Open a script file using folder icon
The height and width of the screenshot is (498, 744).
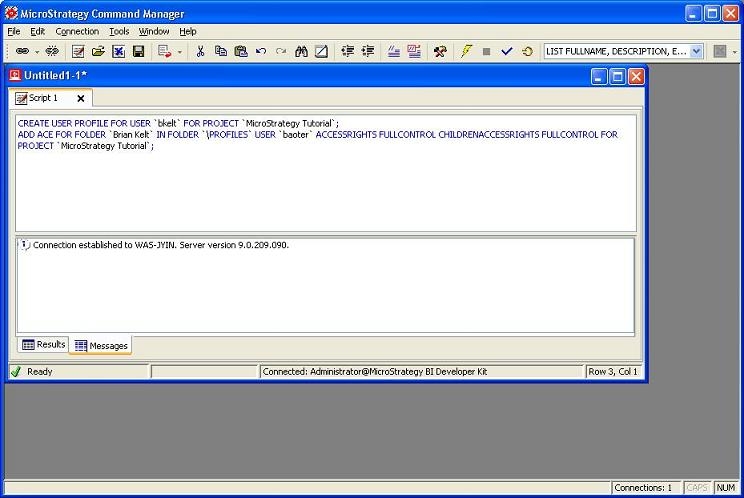[98, 51]
